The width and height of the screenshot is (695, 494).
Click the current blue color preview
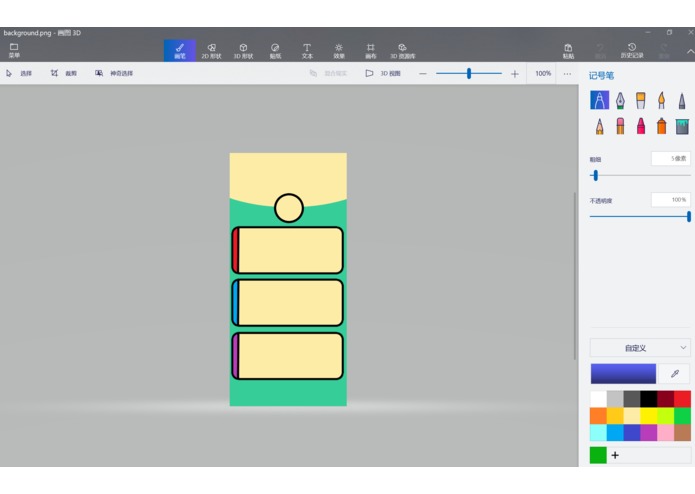coord(623,373)
